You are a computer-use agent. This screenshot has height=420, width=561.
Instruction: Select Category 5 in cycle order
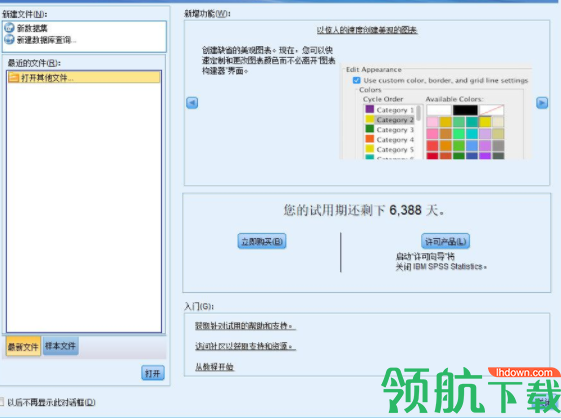pos(389,150)
